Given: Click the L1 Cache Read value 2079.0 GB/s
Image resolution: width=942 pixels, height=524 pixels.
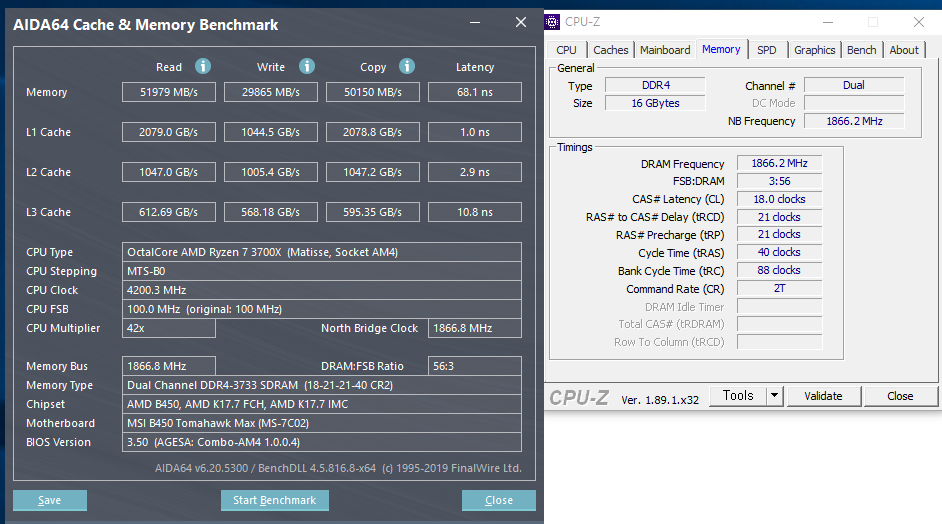Looking at the screenshot, I should 169,132.
